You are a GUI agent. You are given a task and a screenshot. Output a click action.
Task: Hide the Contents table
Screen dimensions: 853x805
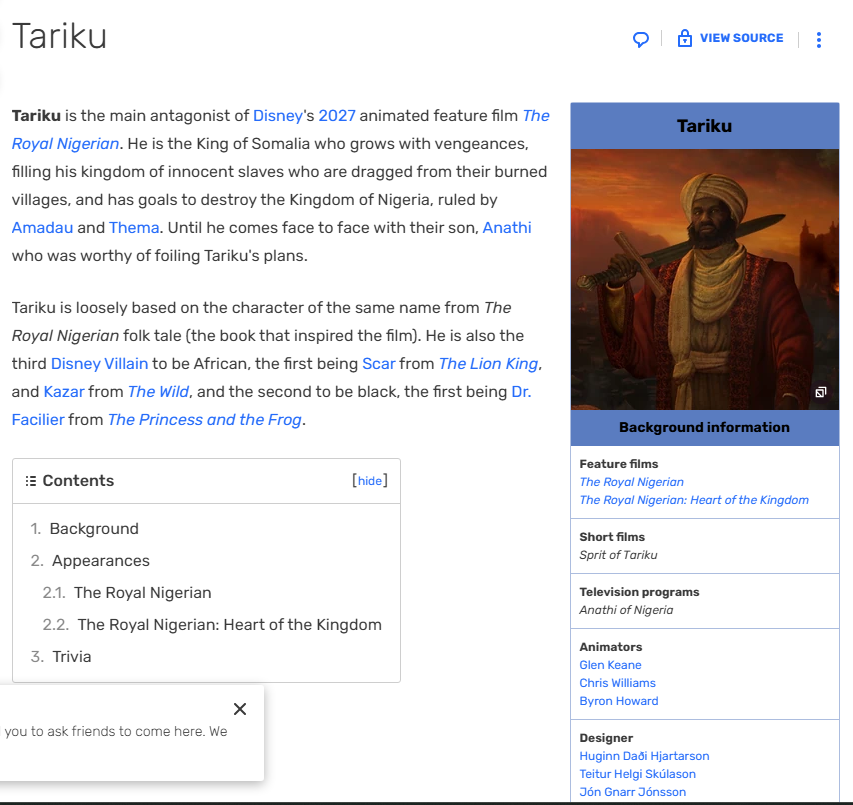(x=370, y=481)
